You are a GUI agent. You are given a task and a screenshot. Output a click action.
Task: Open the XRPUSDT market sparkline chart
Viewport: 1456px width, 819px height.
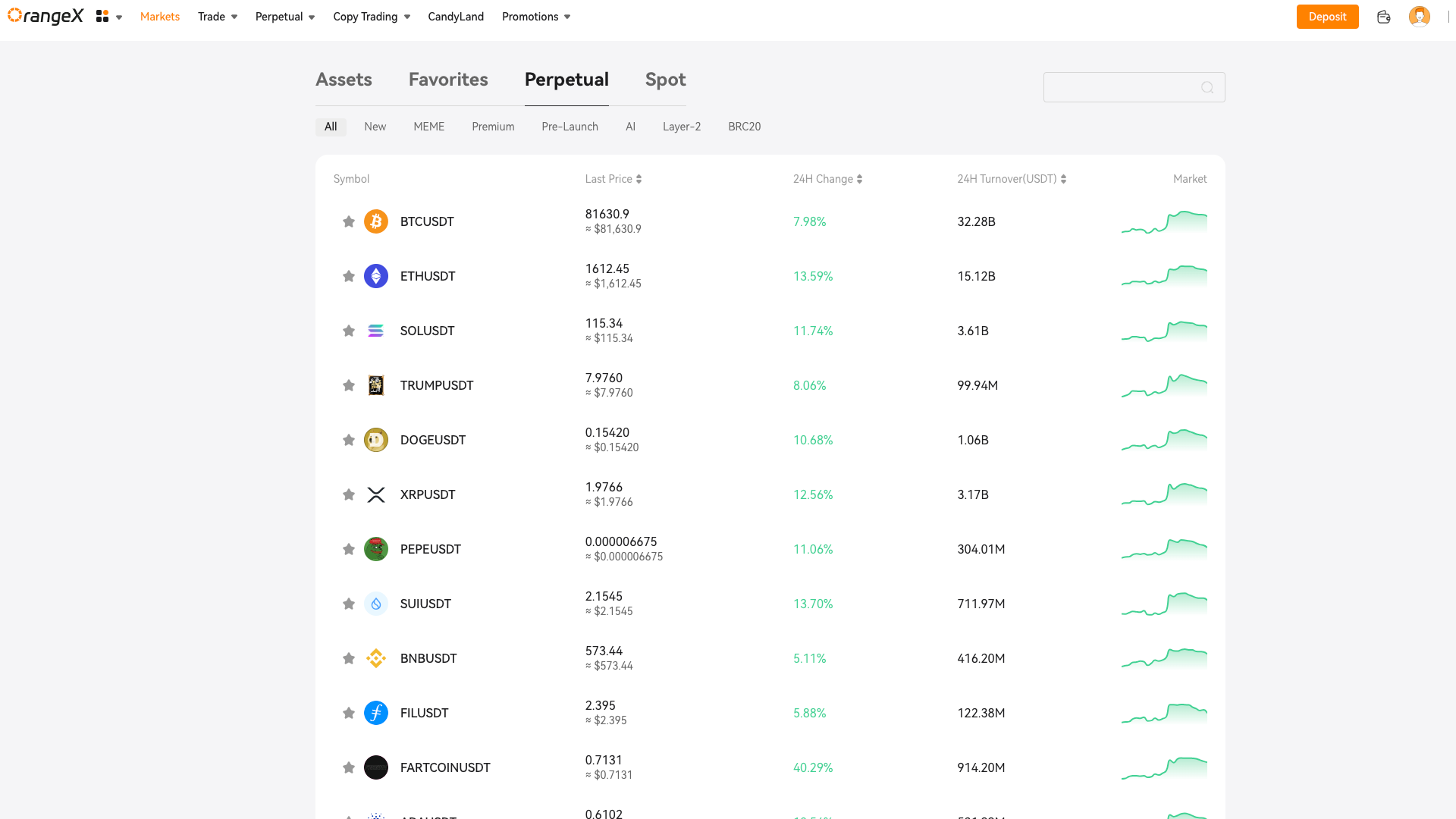tap(1164, 494)
